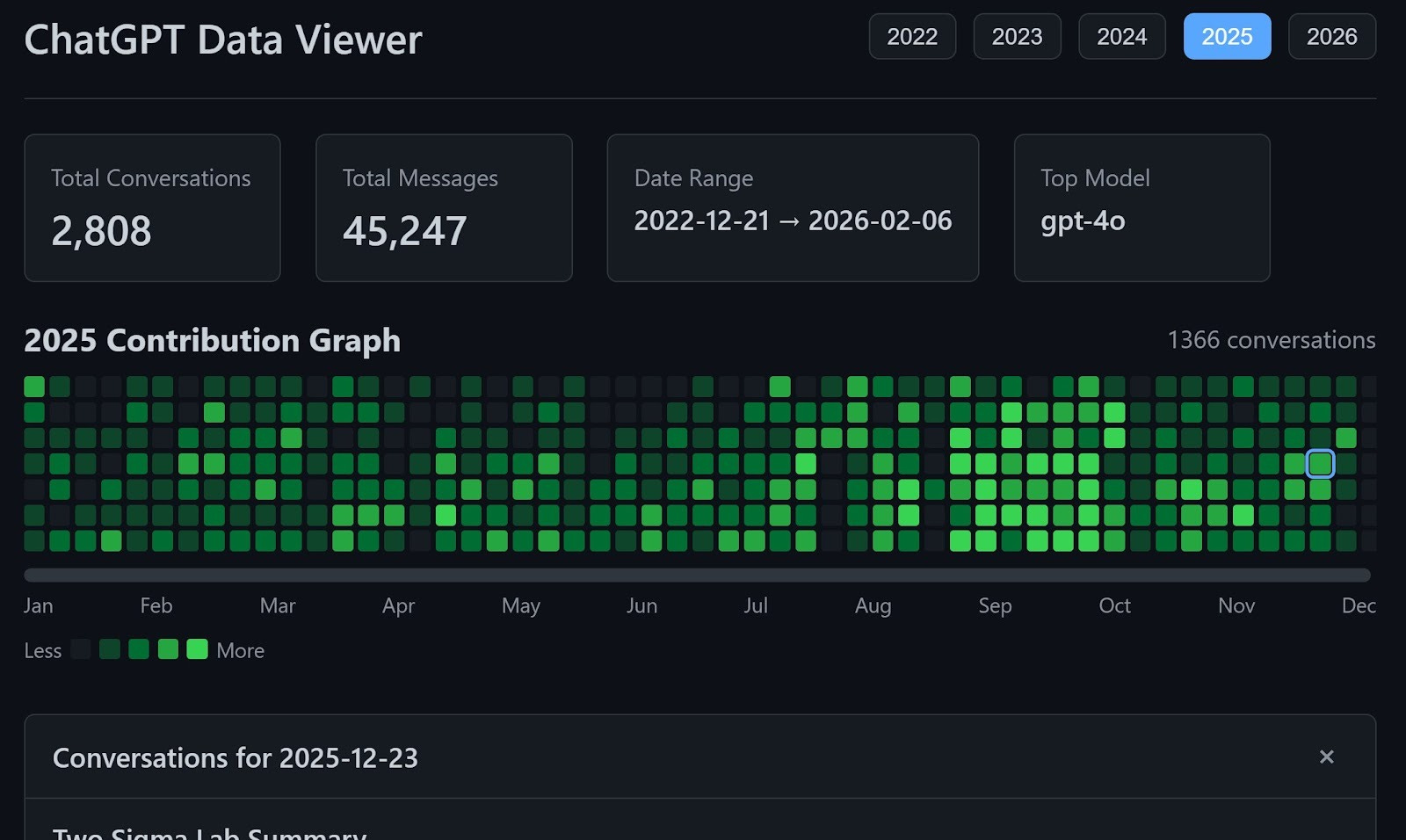Click the brightest 'More' legend swatch
This screenshot has width=1406, height=840.
[197, 649]
